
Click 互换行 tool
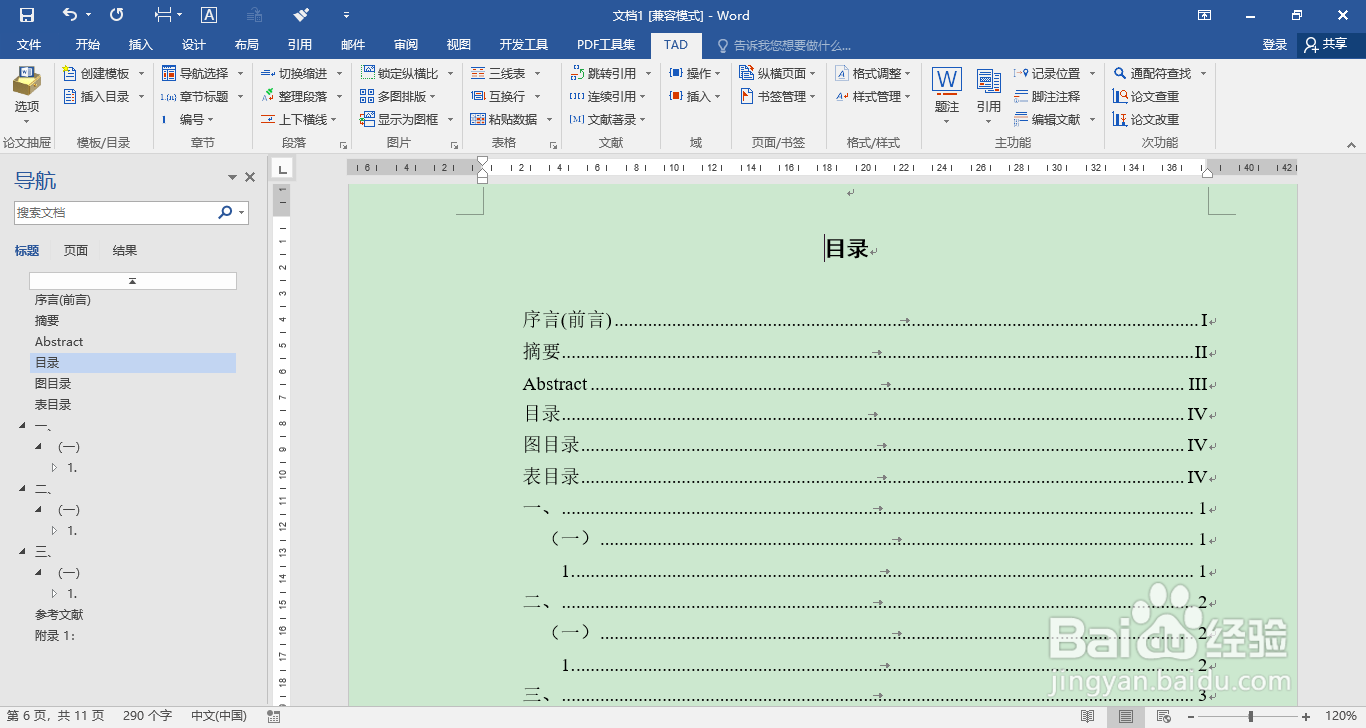click(505, 97)
